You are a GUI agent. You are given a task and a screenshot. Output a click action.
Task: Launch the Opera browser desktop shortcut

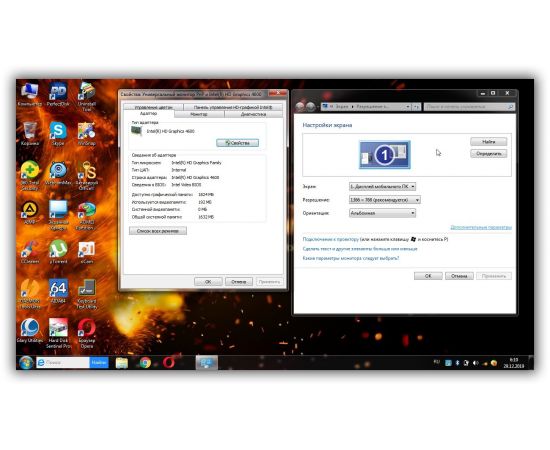click(86, 333)
